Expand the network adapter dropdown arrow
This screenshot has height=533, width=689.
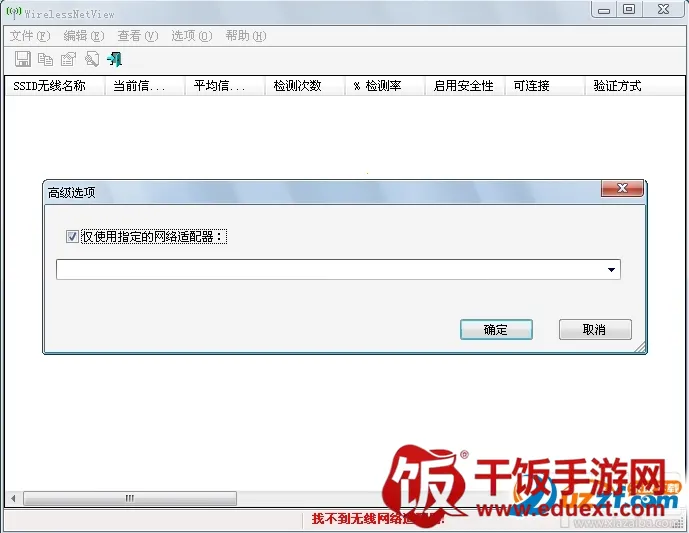(x=611, y=270)
